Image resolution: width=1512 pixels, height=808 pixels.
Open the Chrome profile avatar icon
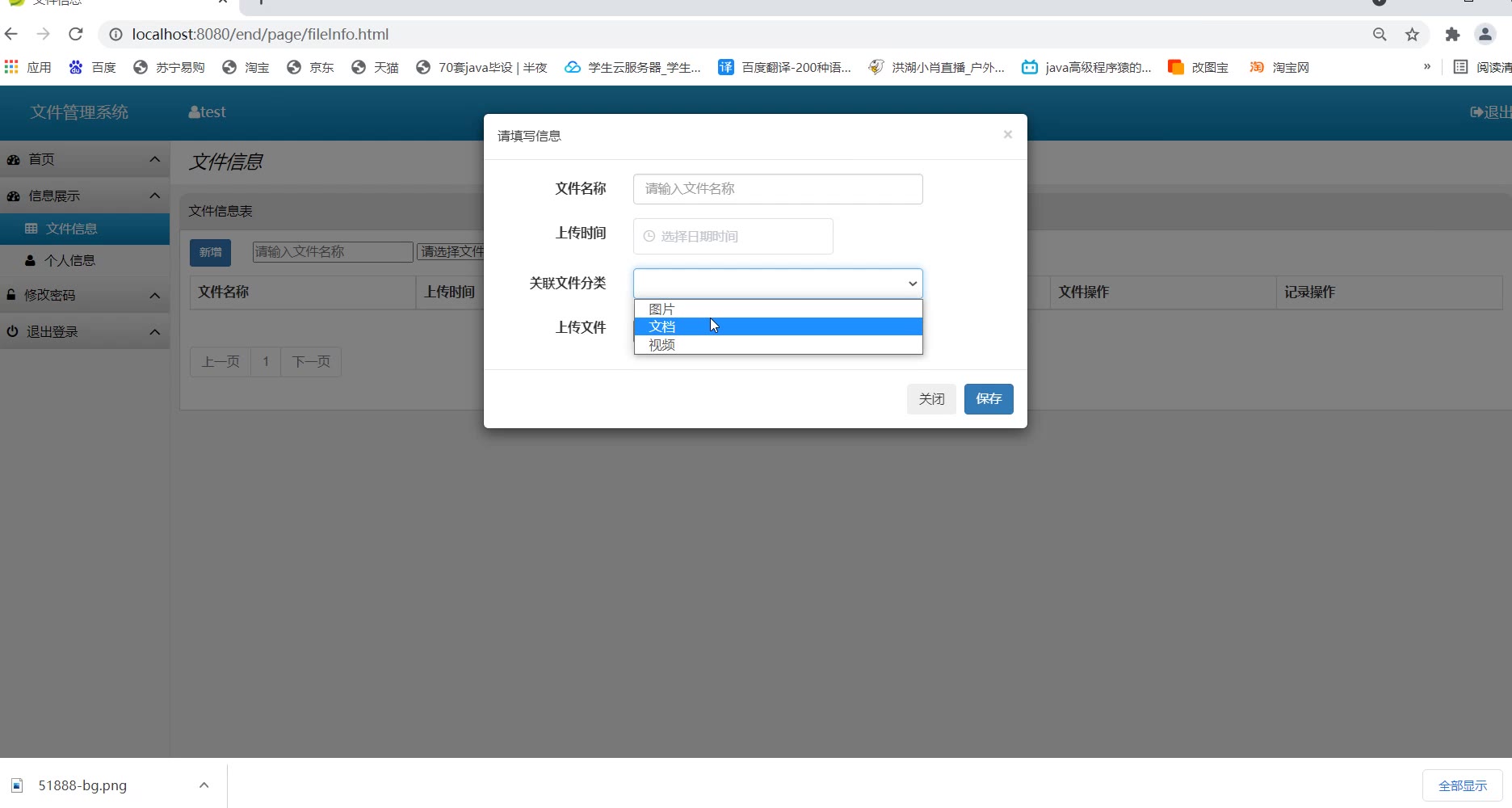(1485, 34)
